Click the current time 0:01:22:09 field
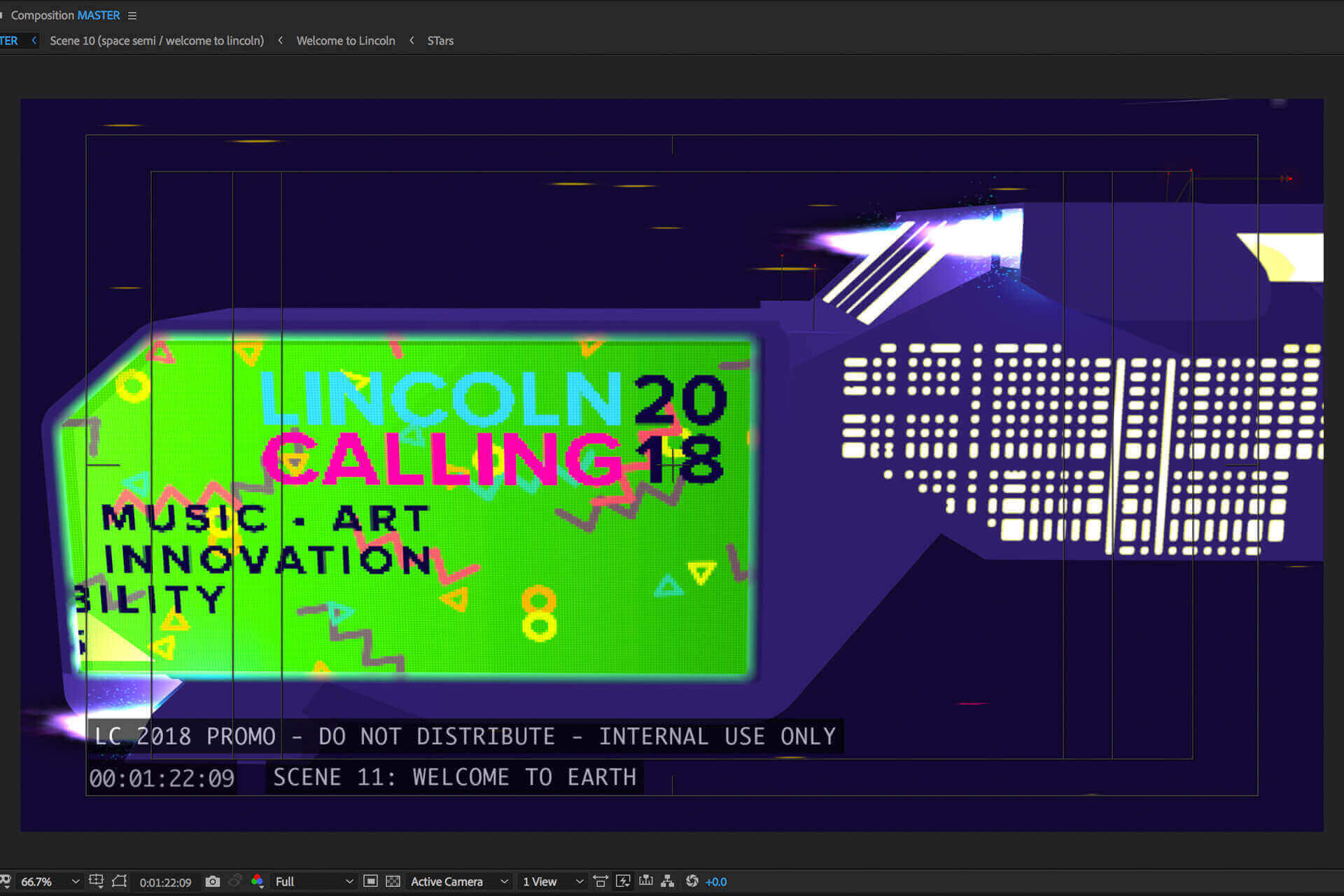The height and width of the screenshot is (896, 1344). click(x=165, y=882)
